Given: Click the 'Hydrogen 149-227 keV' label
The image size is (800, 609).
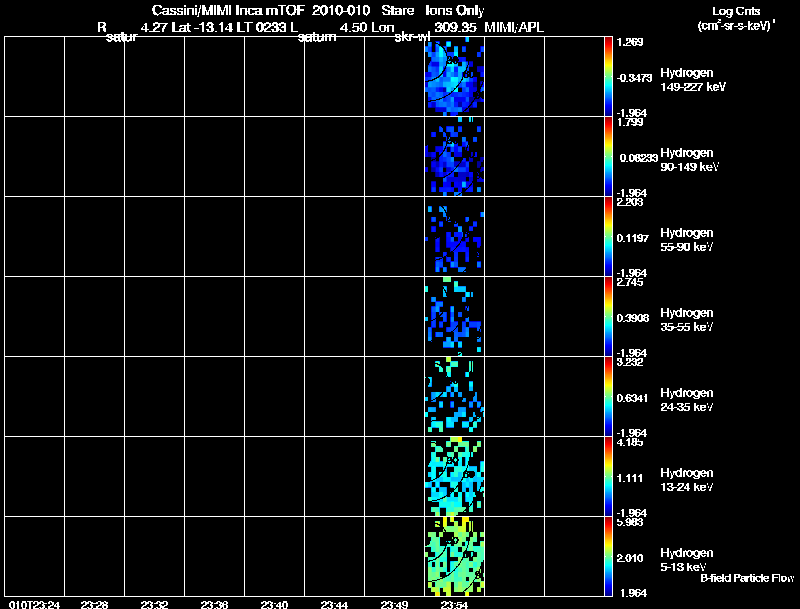Looking at the screenshot, I should [693, 80].
